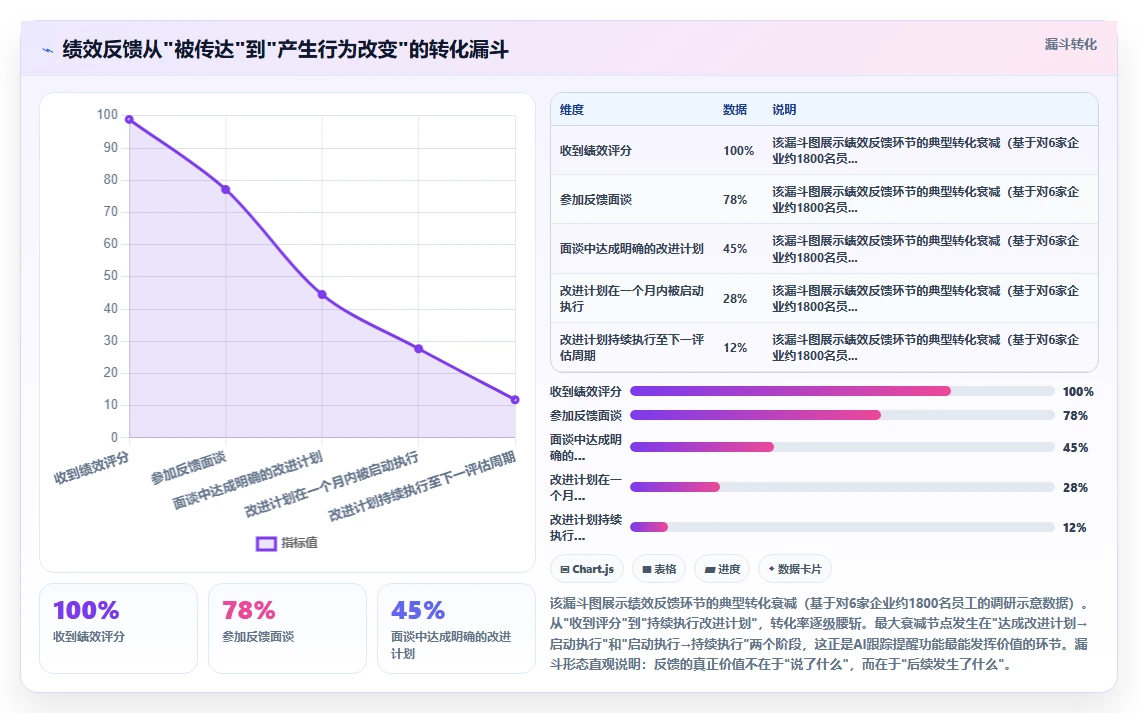
Task: Click the 28% label beside progress bars
Action: click(x=1075, y=487)
